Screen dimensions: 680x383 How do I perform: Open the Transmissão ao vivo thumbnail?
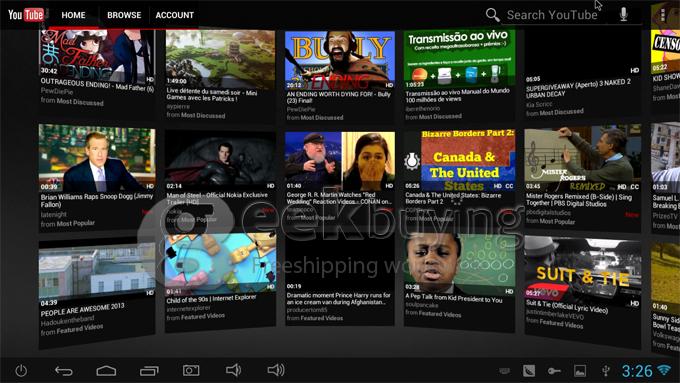[x=459, y=59]
